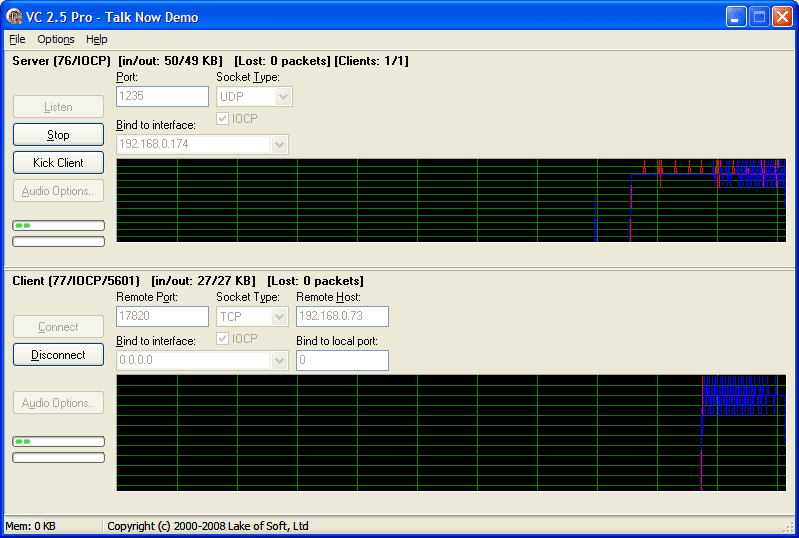The image size is (799, 538).
Task: Toggle the server IOCP checkbox
Action: pos(222,119)
